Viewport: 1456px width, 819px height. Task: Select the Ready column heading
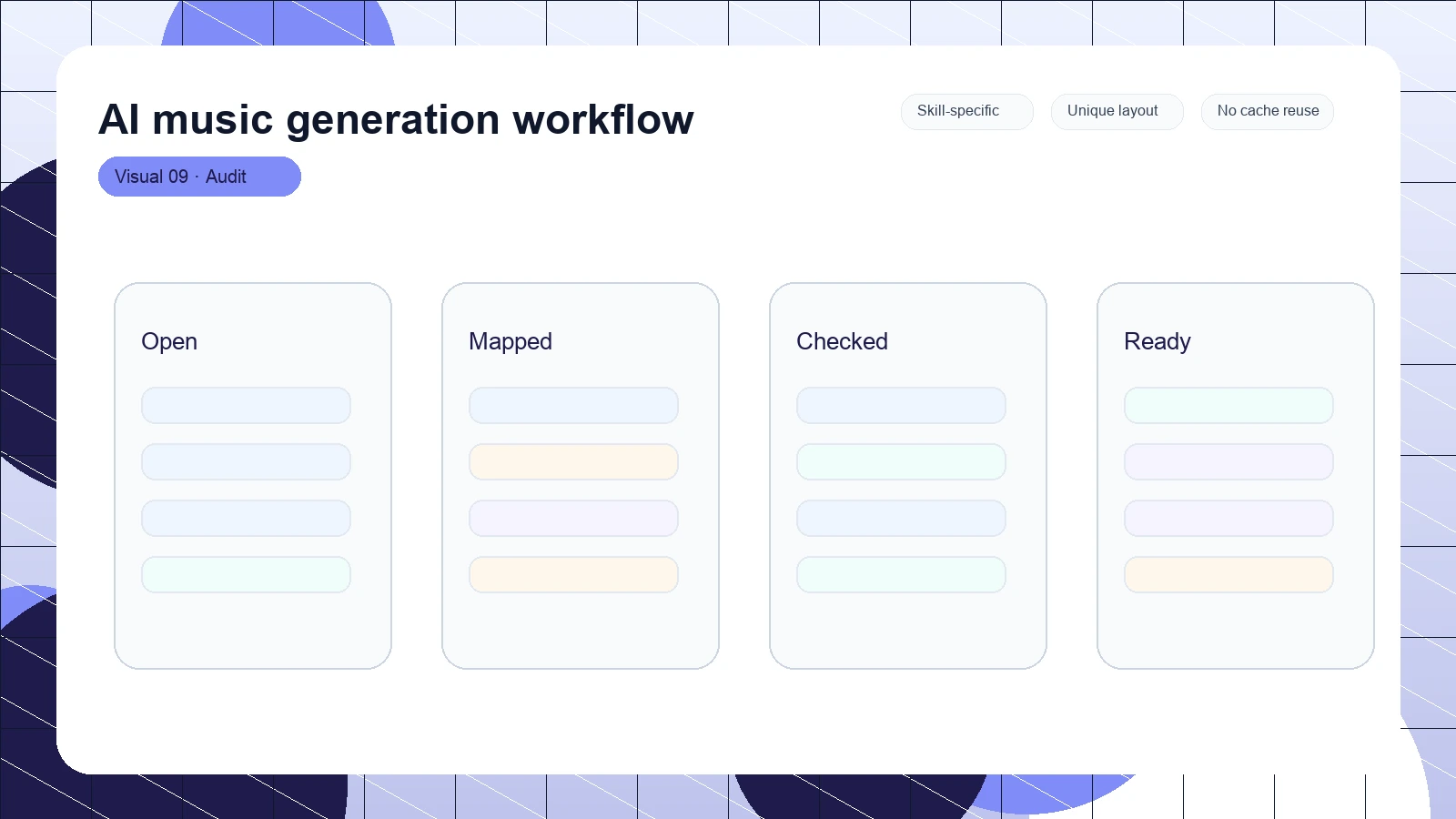point(1158,341)
